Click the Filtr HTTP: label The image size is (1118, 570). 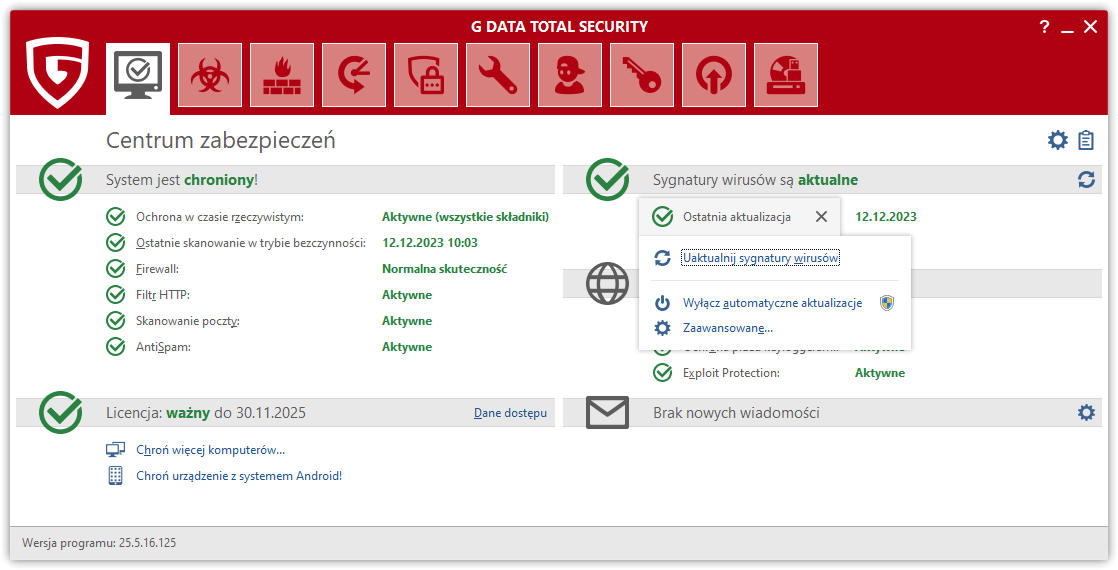[x=163, y=295]
